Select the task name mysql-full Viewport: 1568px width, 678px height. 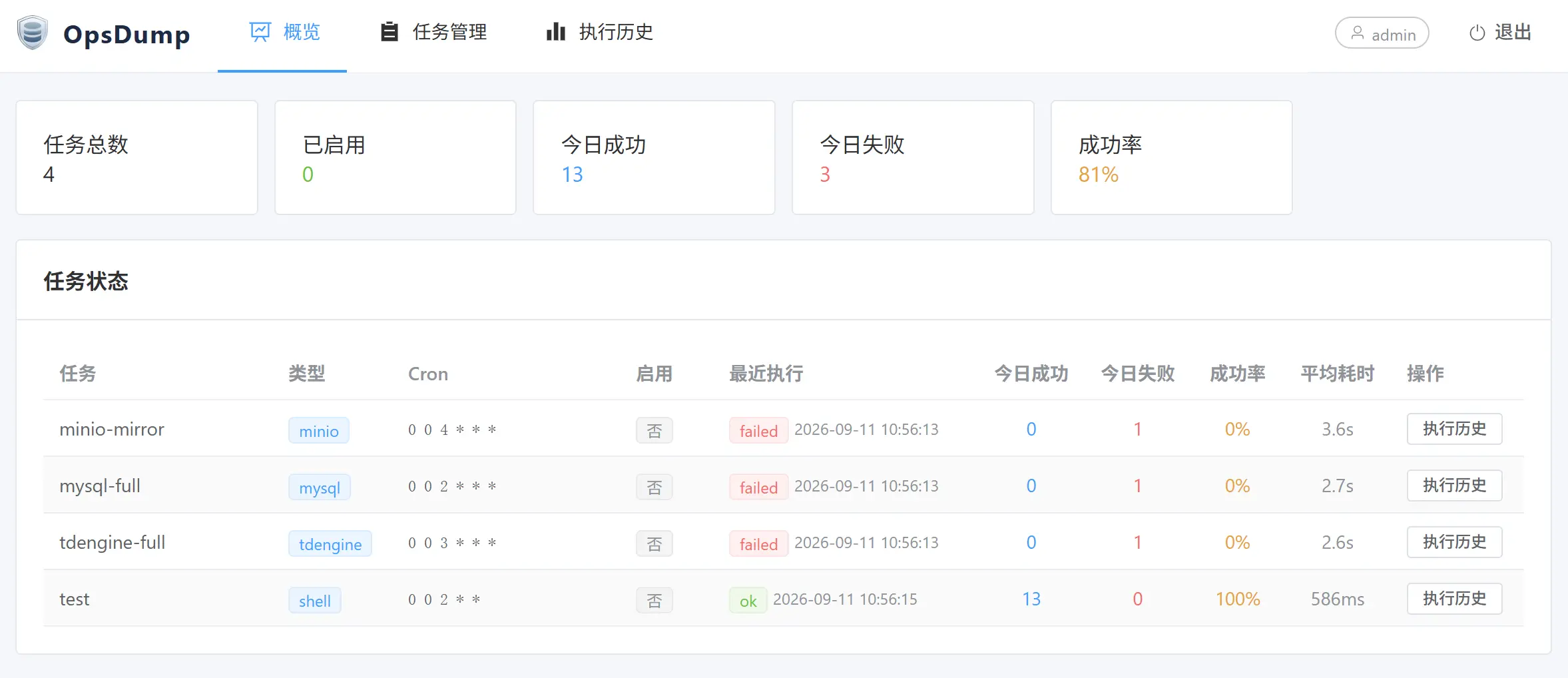(x=100, y=486)
